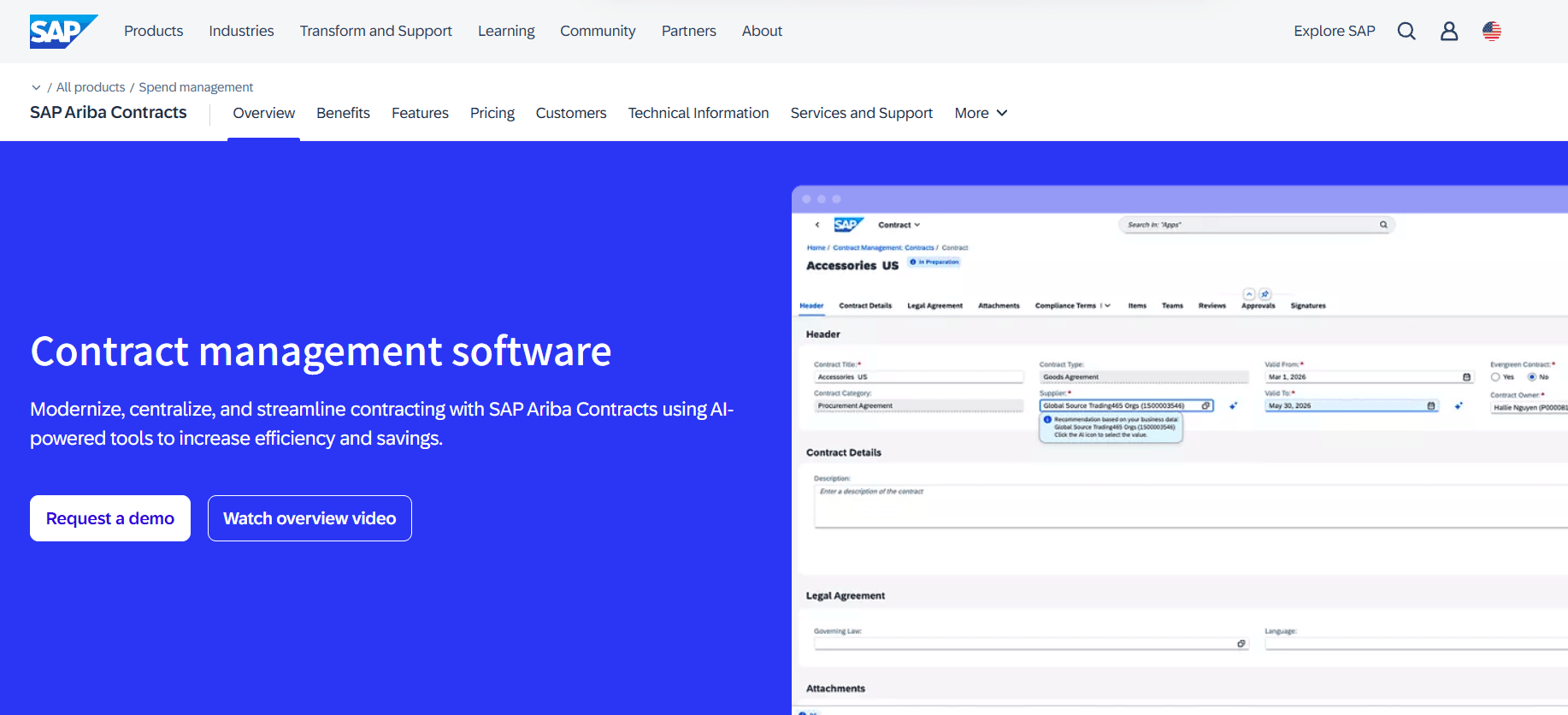The width and height of the screenshot is (1568, 715).
Task: Click the Explore SAP link
Action: 1335,32
